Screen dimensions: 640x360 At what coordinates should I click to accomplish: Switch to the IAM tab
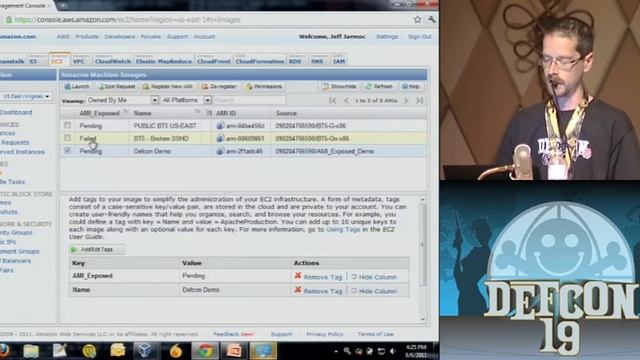click(339, 60)
